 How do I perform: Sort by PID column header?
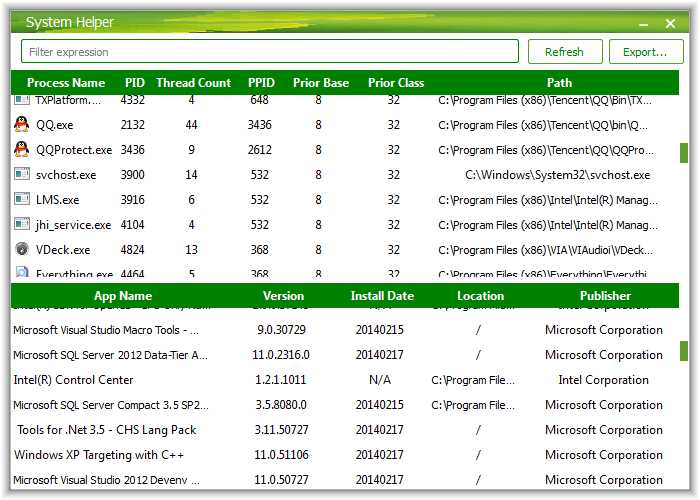tap(135, 83)
